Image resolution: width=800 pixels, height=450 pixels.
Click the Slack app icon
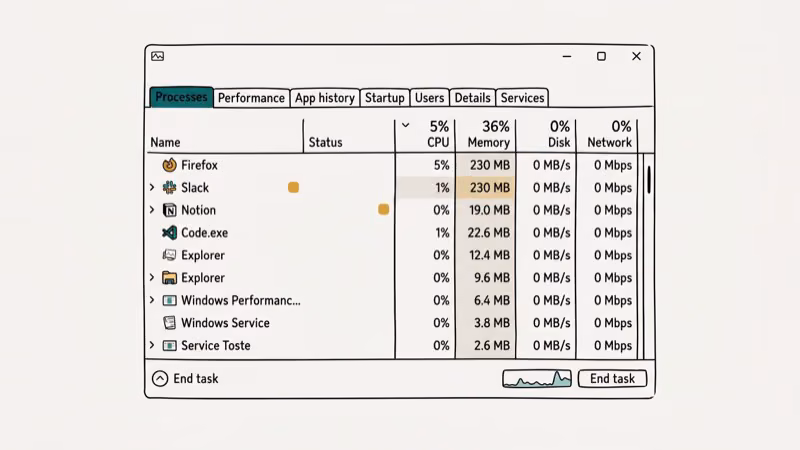(x=169, y=187)
